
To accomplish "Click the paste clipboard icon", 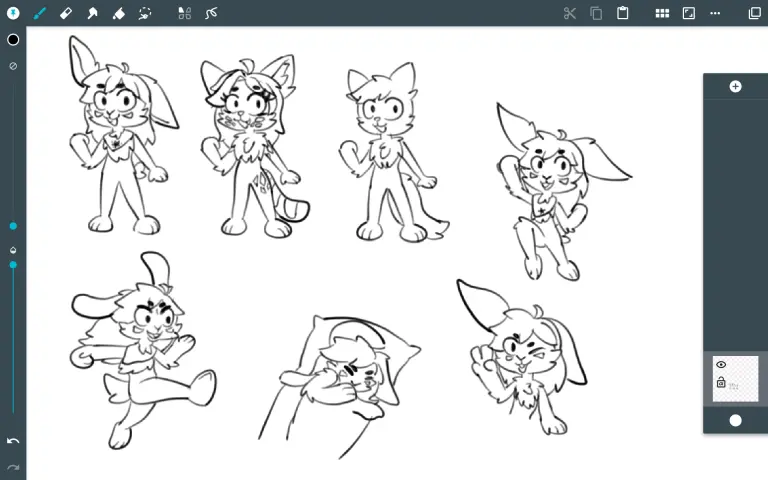I will pos(622,13).
